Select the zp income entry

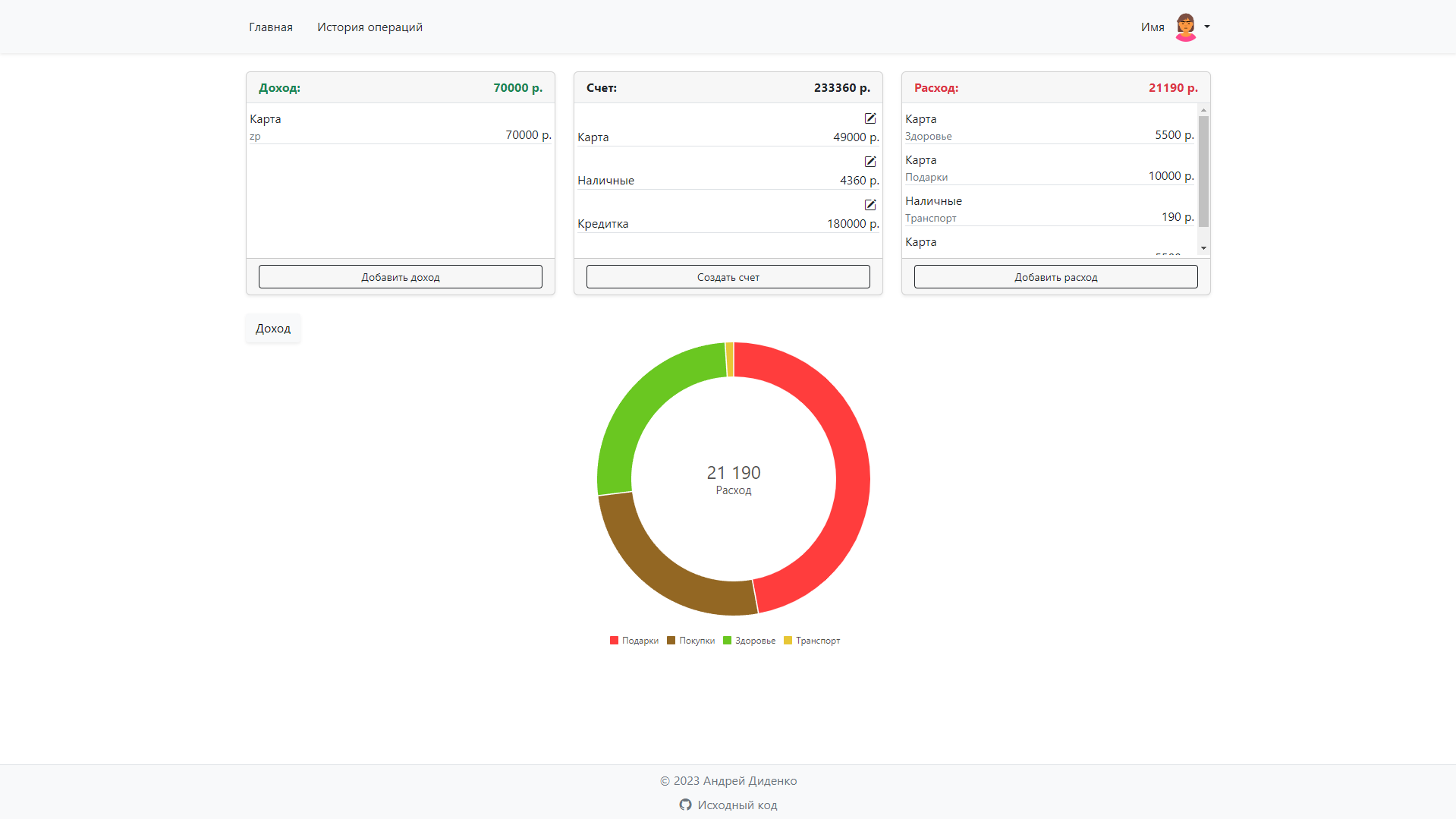[401, 127]
